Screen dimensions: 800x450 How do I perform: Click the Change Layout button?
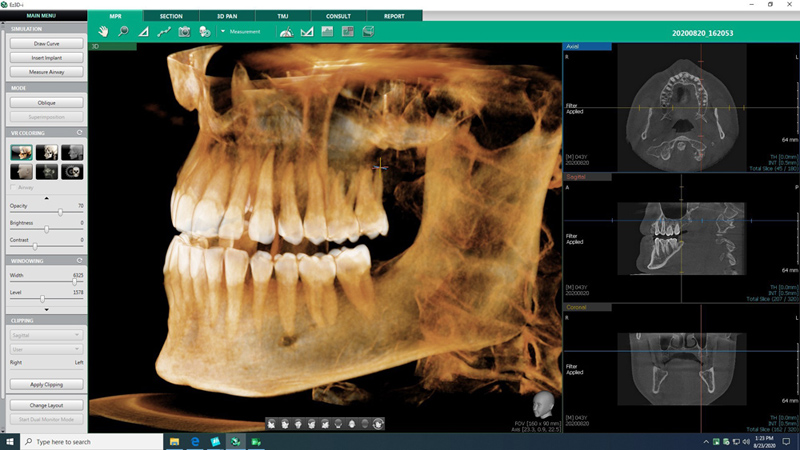pyautogui.click(x=46, y=406)
